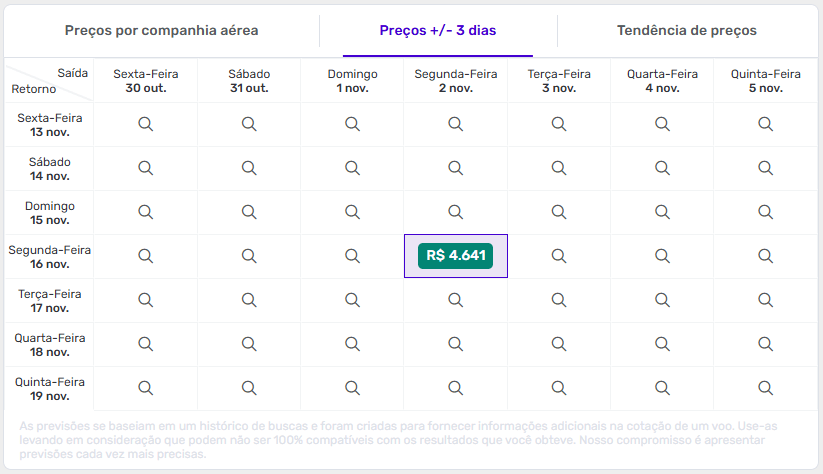Click magnifier for 1 nov. departure, 18 nov. return
This screenshot has width=823, height=474.
tap(352, 344)
